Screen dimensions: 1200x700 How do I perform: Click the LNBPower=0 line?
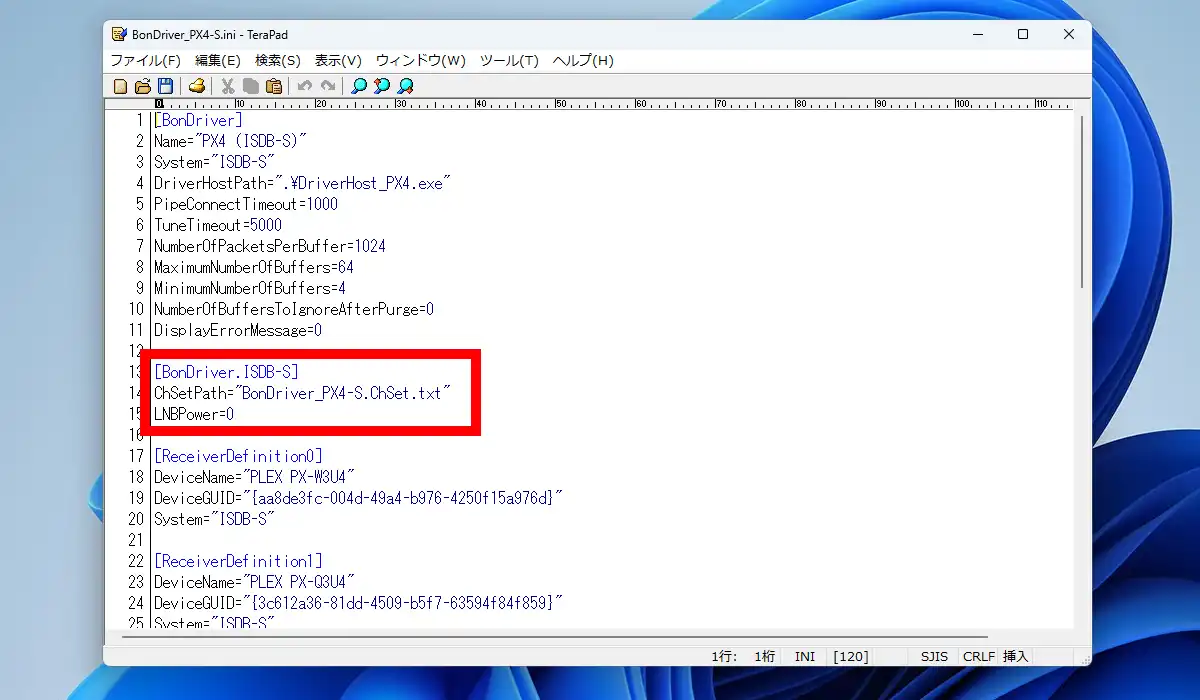[x=194, y=414]
